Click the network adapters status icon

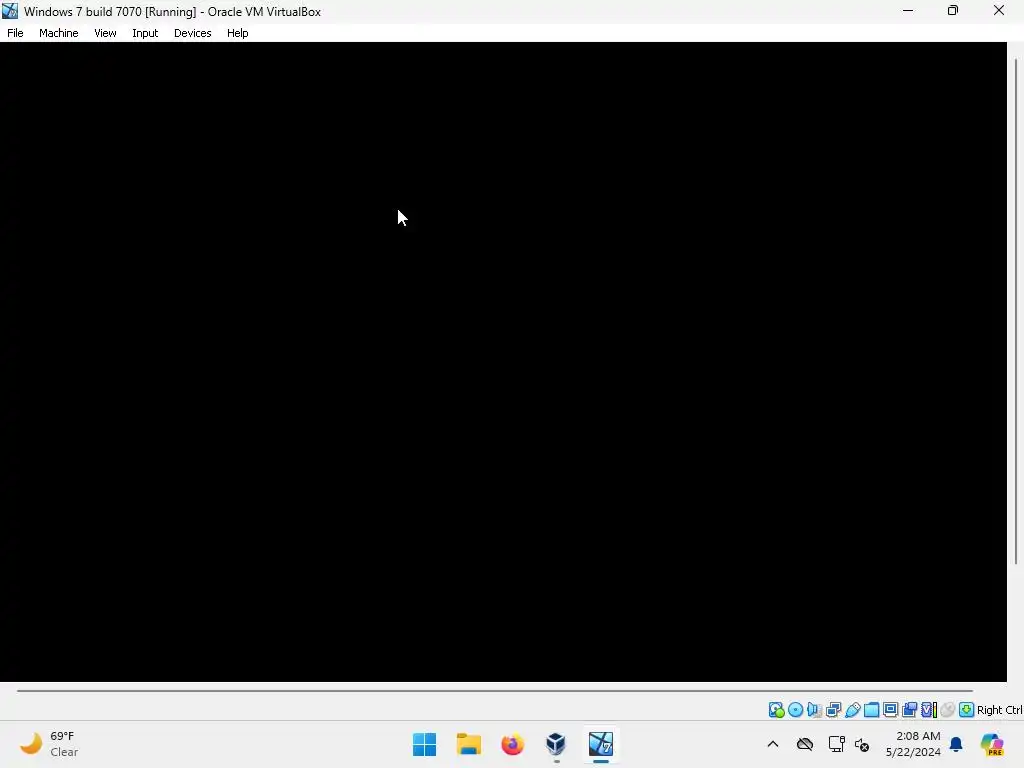pos(833,710)
